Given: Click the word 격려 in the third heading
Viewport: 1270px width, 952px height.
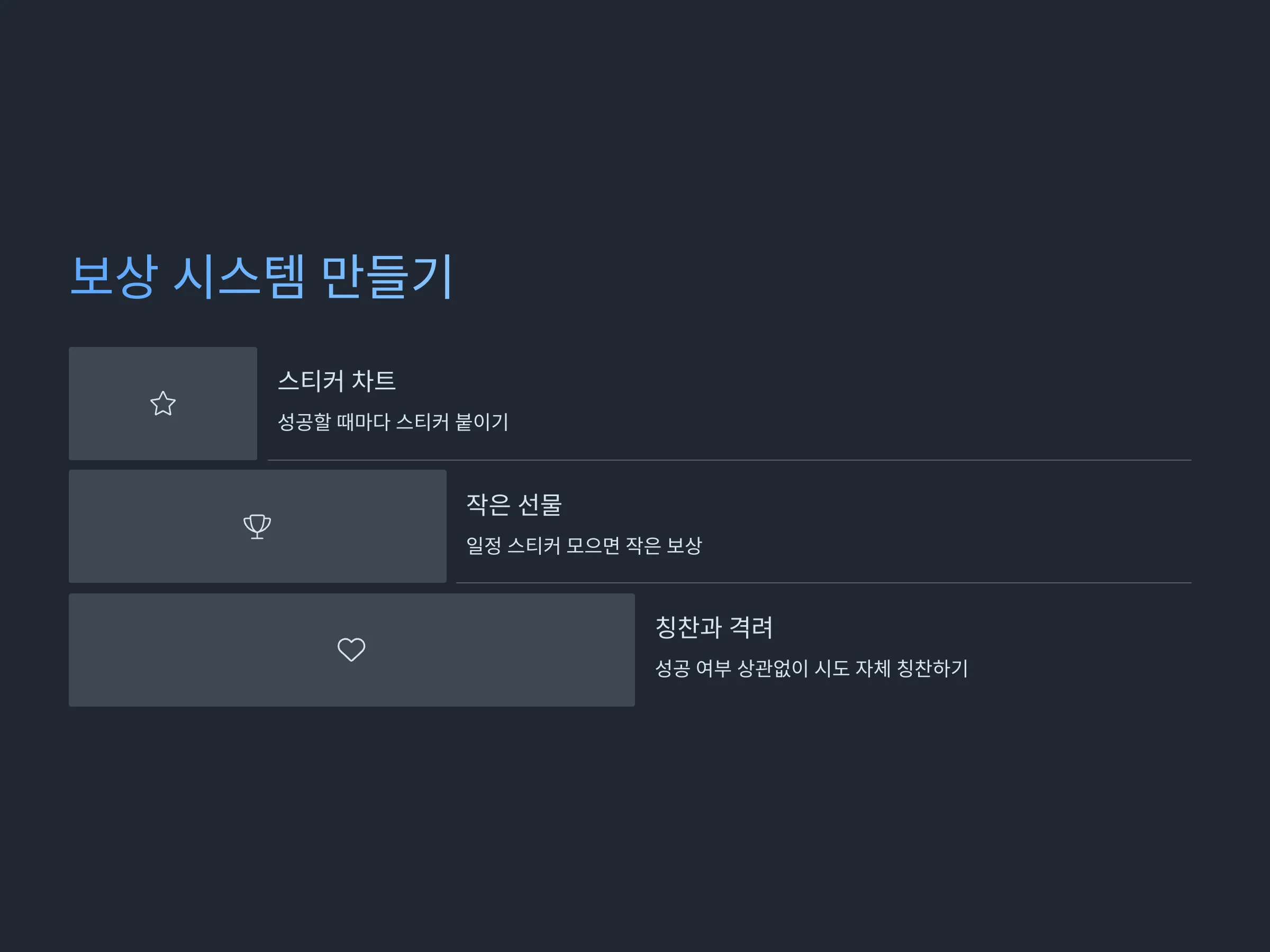Looking at the screenshot, I should click(751, 628).
